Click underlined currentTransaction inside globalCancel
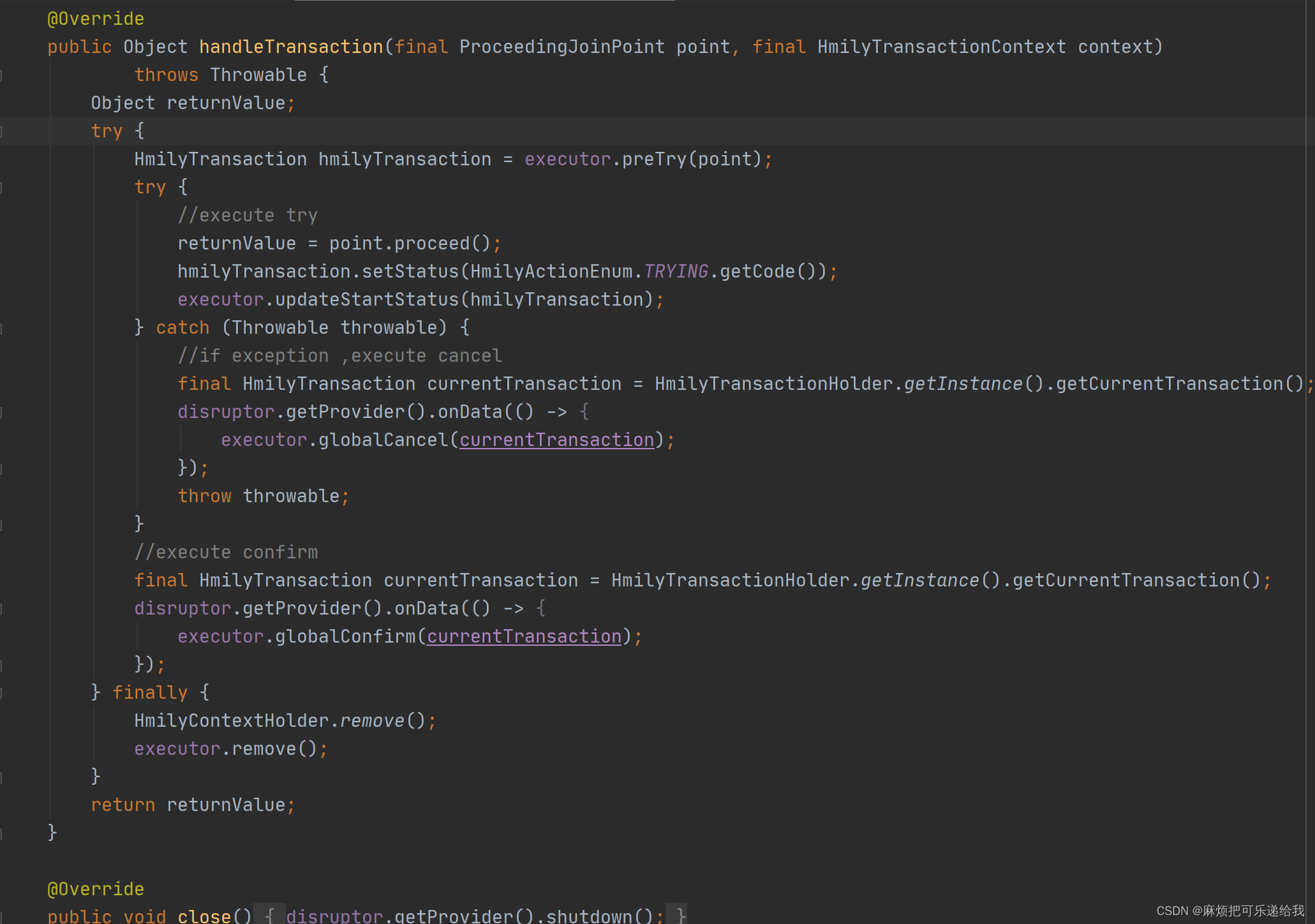The width and height of the screenshot is (1315, 924). point(557,440)
